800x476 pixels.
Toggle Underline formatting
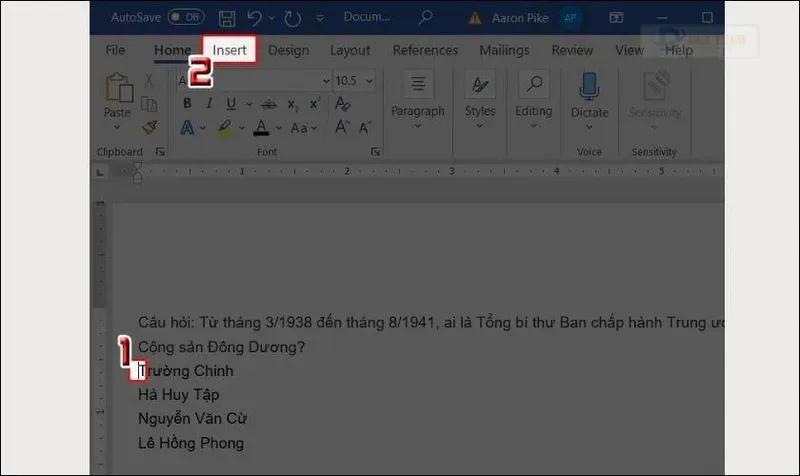coord(231,104)
